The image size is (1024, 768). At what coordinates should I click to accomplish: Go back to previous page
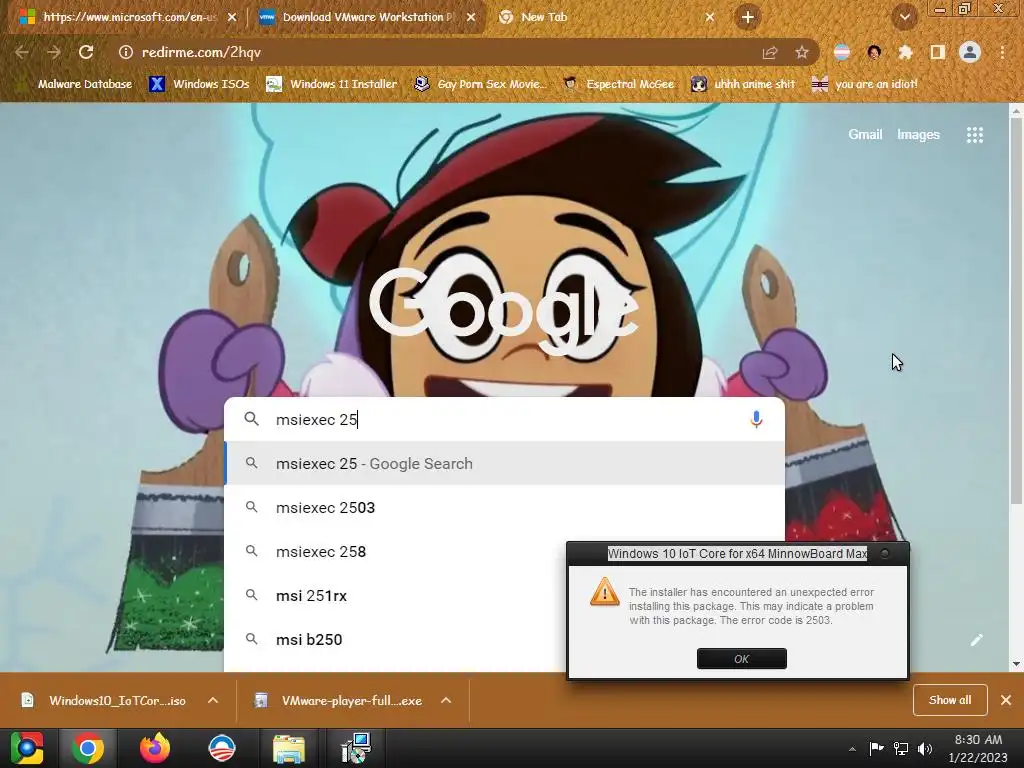(x=22, y=52)
